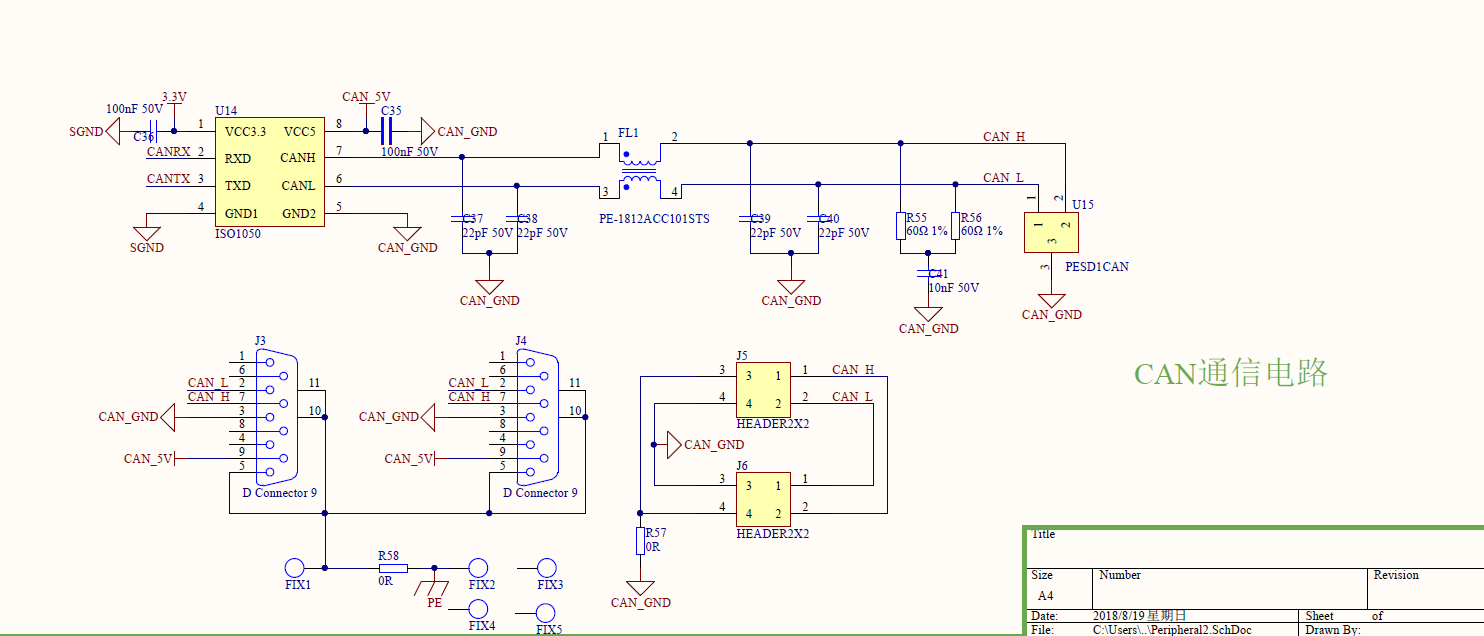Image resolution: width=1484 pixels, height=636 pixels.
Task: Select the U15 PESD1CAN protection diode
Action: (x=1051, y=232)
